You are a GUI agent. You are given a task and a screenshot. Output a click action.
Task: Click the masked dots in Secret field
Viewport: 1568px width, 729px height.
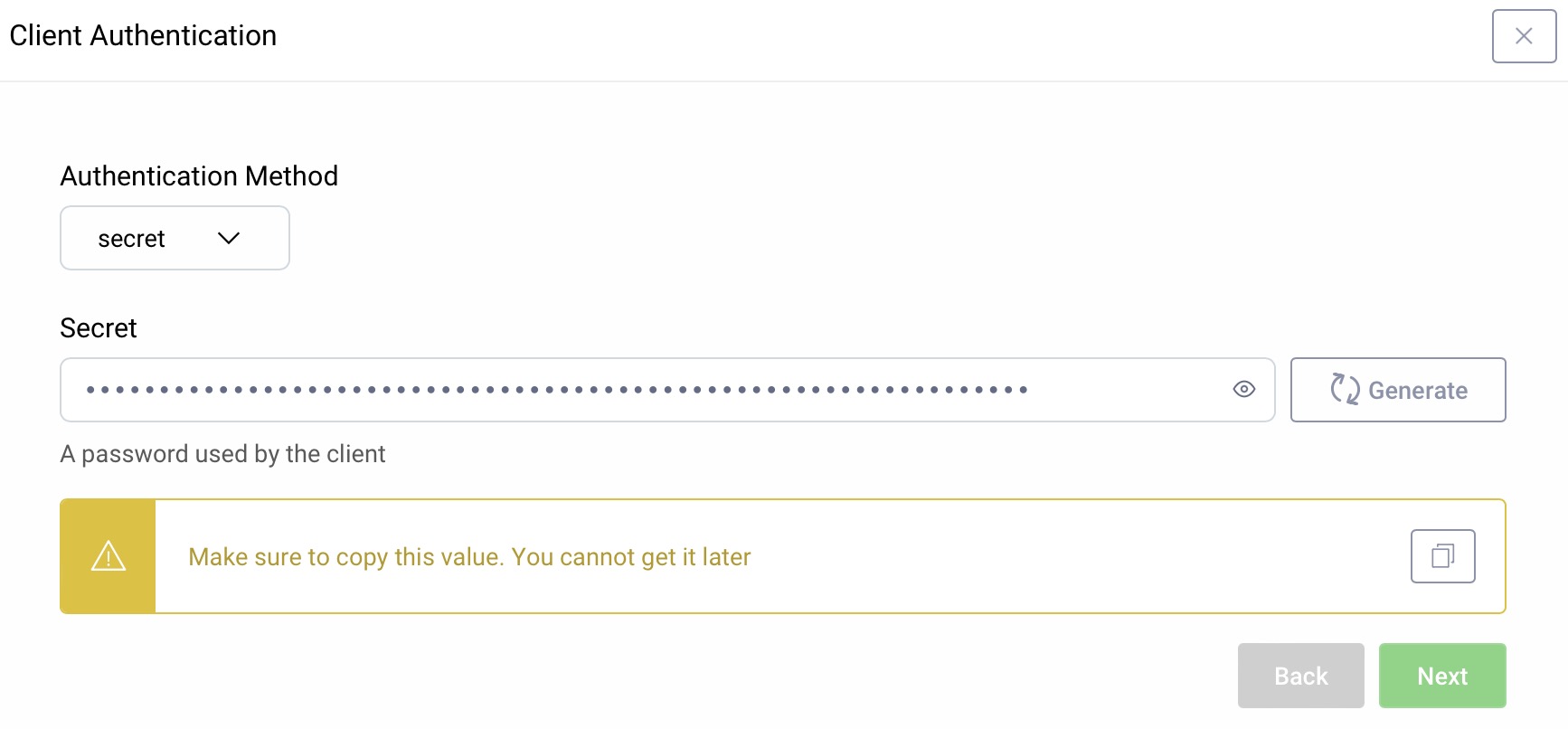coord(556,390)
